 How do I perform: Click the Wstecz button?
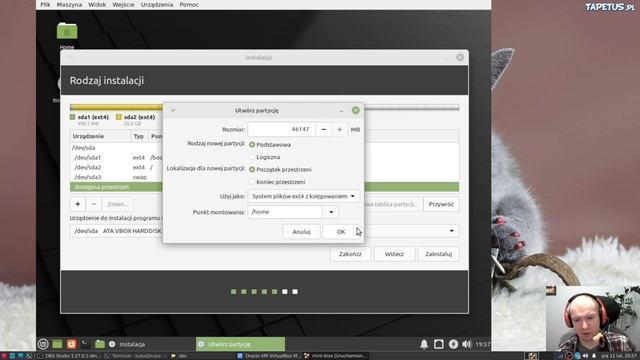394,253
